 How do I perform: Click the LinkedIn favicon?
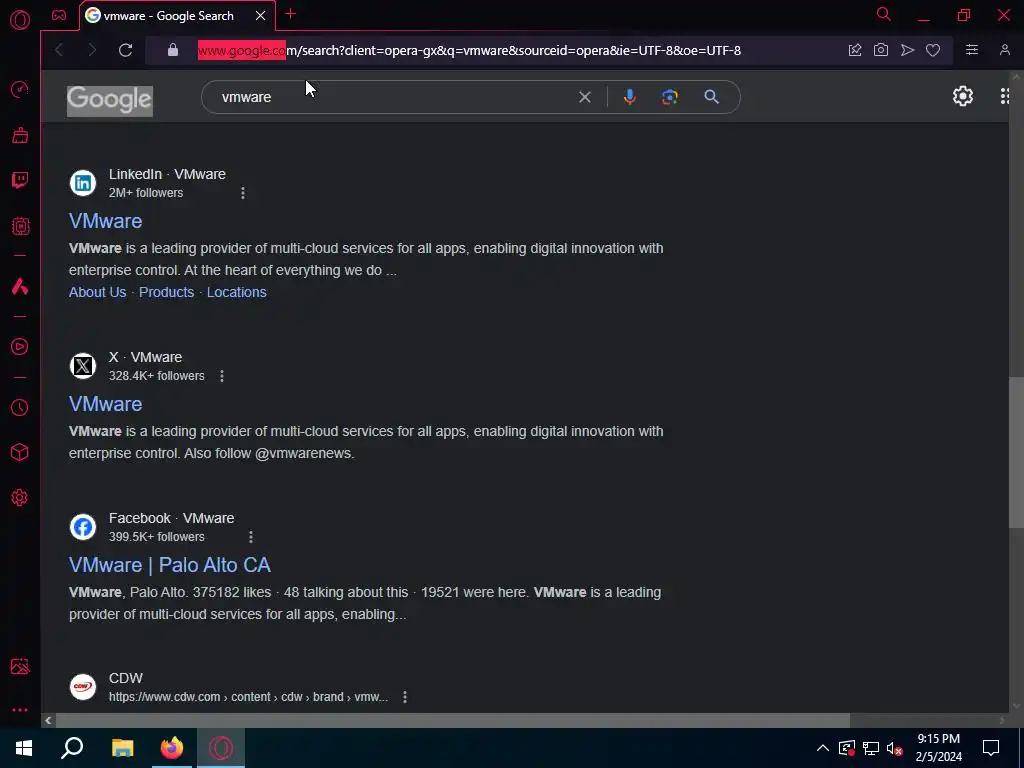(83, 183)
